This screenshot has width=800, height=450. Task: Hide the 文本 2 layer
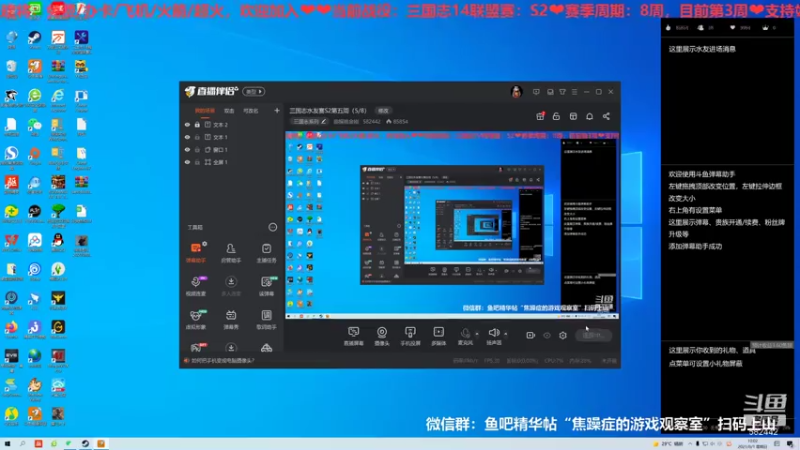point(187,124)
